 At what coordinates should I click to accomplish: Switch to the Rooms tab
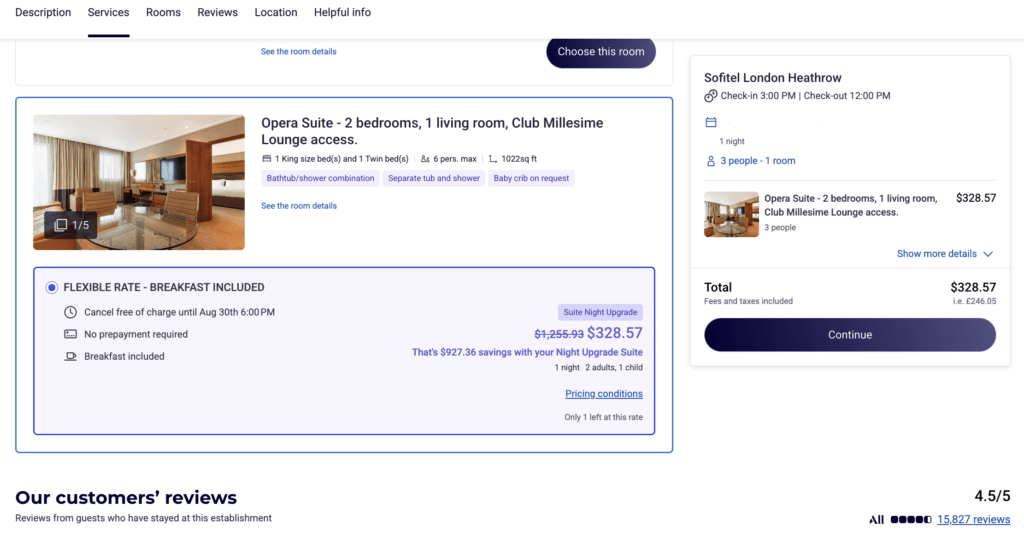pyautogui.click(x=163, y=12)
